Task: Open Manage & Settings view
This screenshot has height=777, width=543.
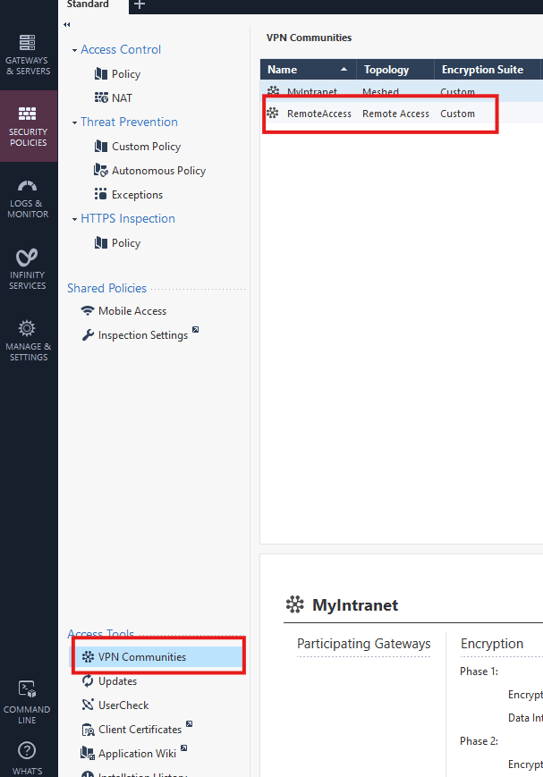Action: click(x=28, y=341)
